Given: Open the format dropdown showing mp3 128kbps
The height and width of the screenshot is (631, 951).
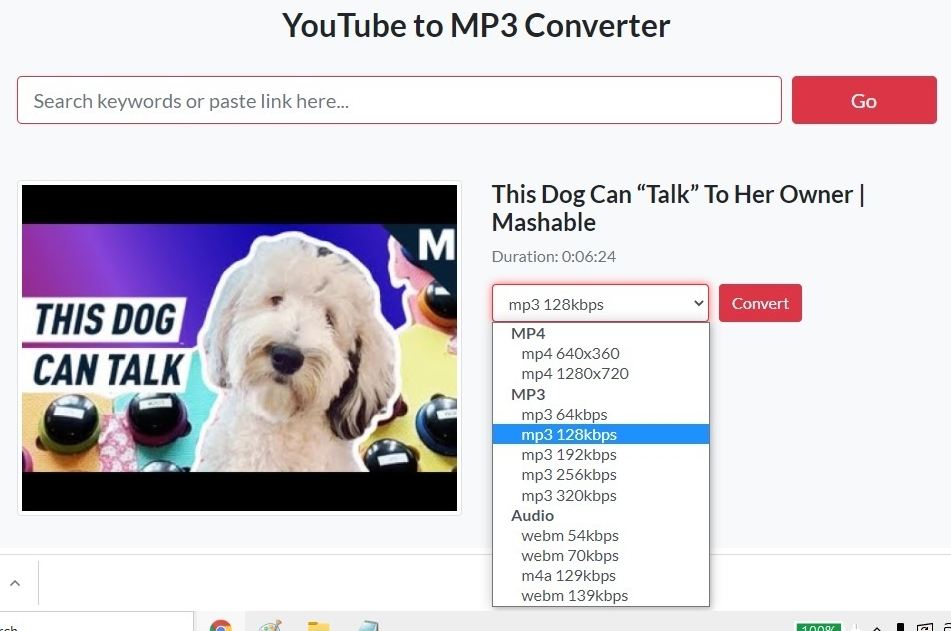Looking at the screenshot, I should click(x=600, y=304).
